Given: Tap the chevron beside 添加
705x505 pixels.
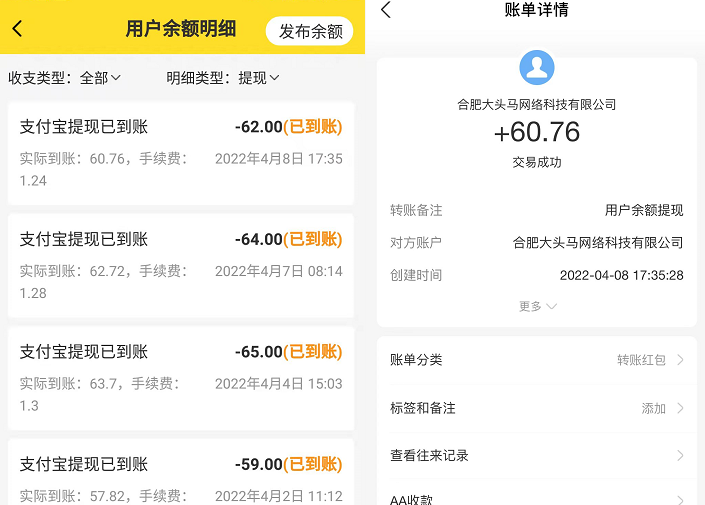Looking at the screenshot, I should pos(680,408).
